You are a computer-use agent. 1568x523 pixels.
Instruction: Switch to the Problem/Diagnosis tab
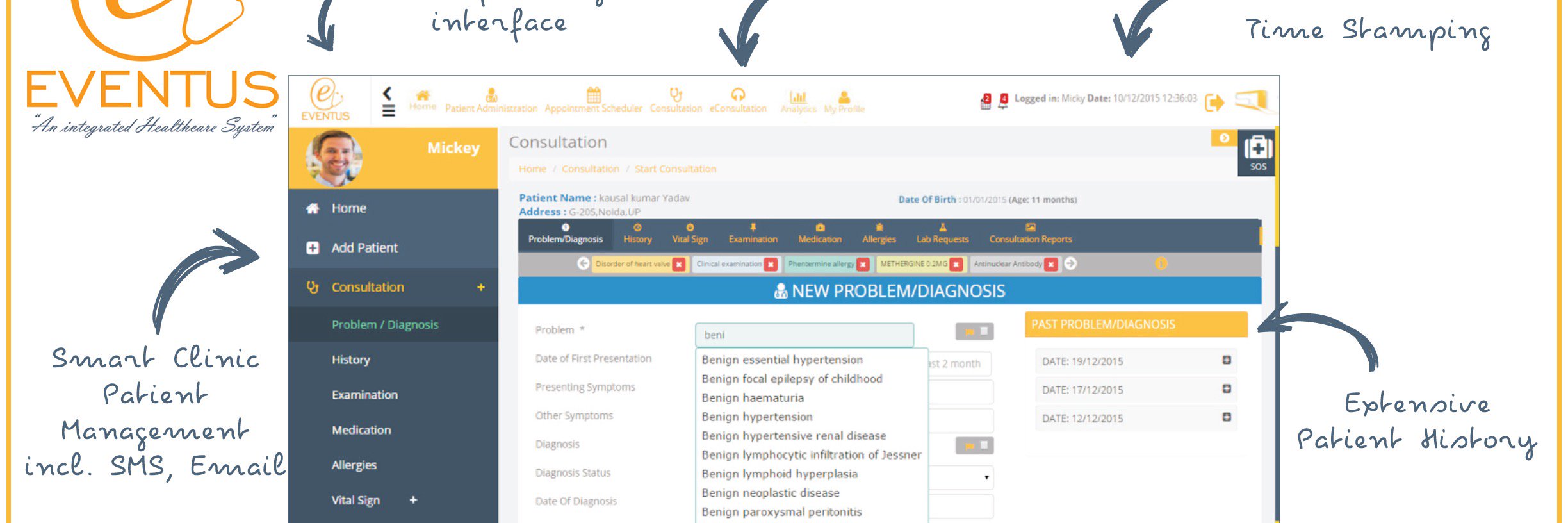(565, 234)
